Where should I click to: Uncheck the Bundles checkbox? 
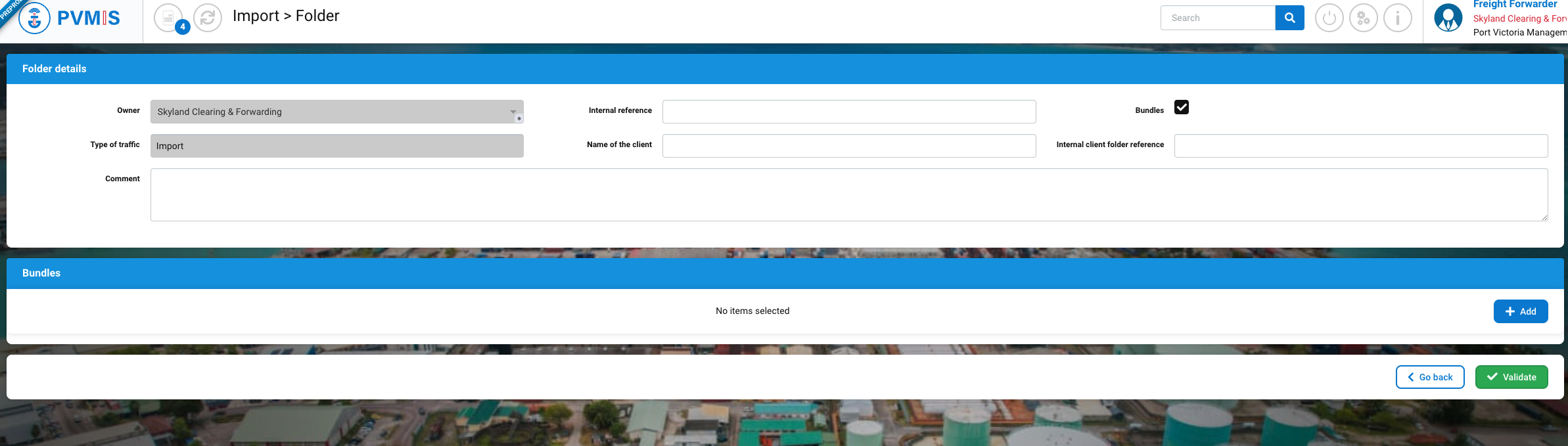1181,107
